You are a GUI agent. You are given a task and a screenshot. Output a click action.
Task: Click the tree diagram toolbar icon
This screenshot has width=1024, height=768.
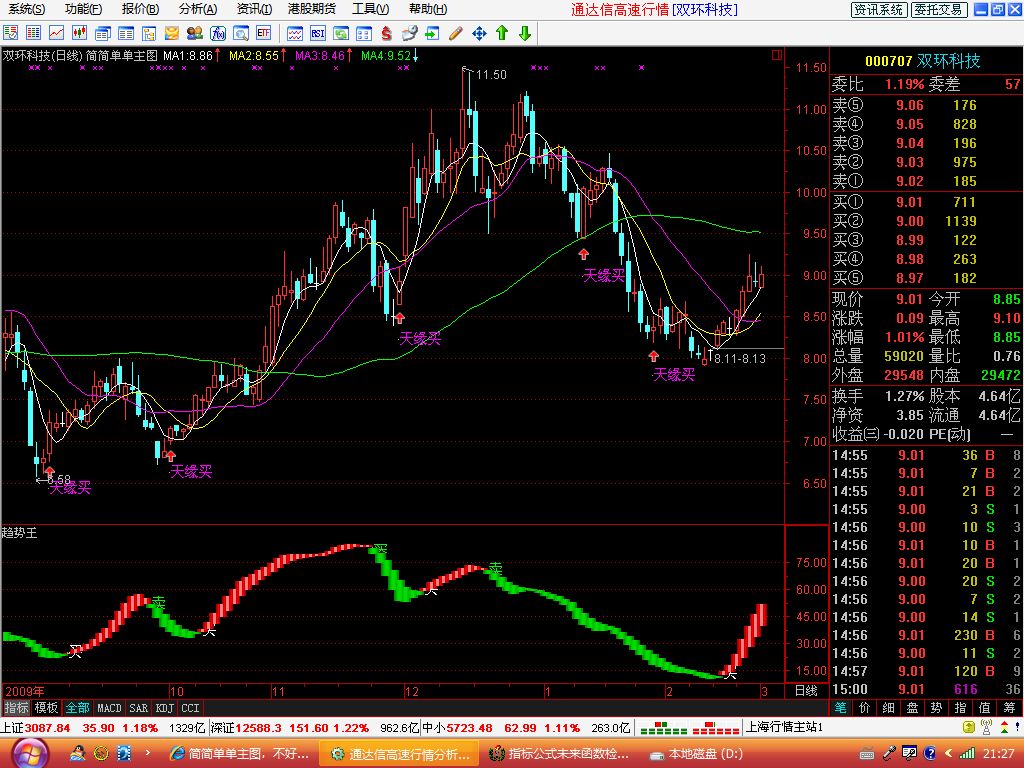(x=149, y=33)
